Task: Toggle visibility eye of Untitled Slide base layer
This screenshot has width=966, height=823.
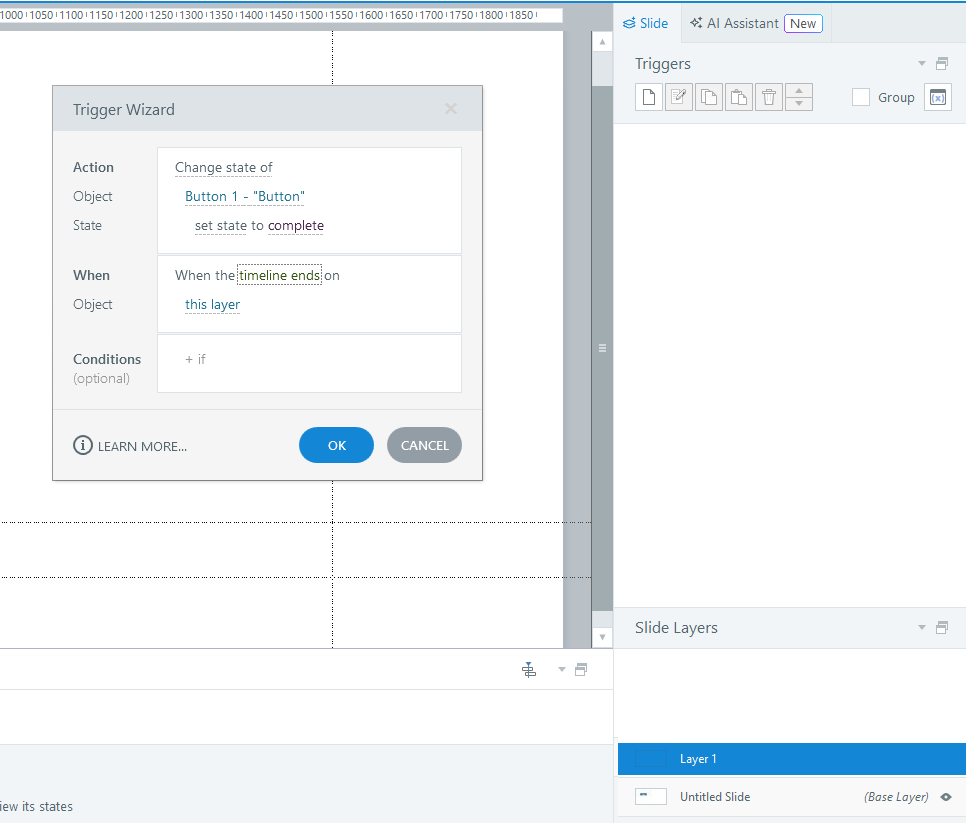Action: 946,797
